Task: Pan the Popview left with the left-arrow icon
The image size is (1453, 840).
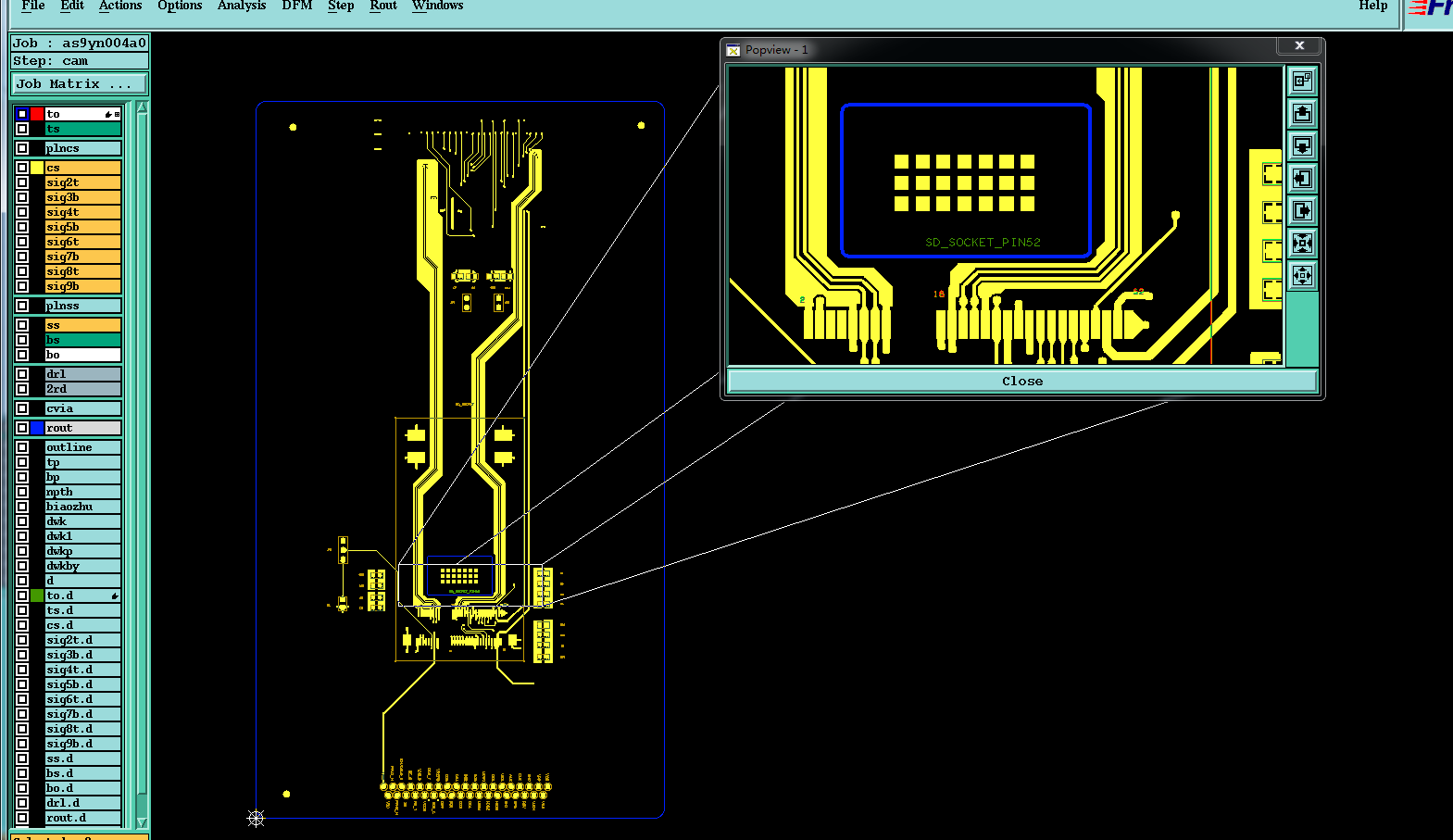Action: (1302, 179)
